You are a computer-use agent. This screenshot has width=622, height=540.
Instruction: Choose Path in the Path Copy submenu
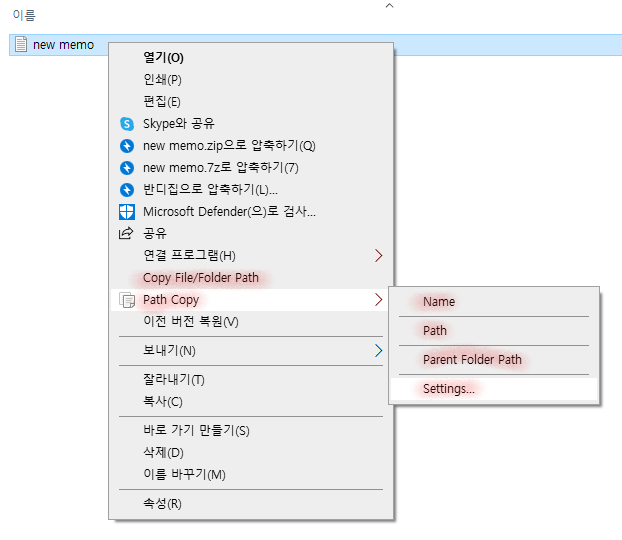pos(494,331)
